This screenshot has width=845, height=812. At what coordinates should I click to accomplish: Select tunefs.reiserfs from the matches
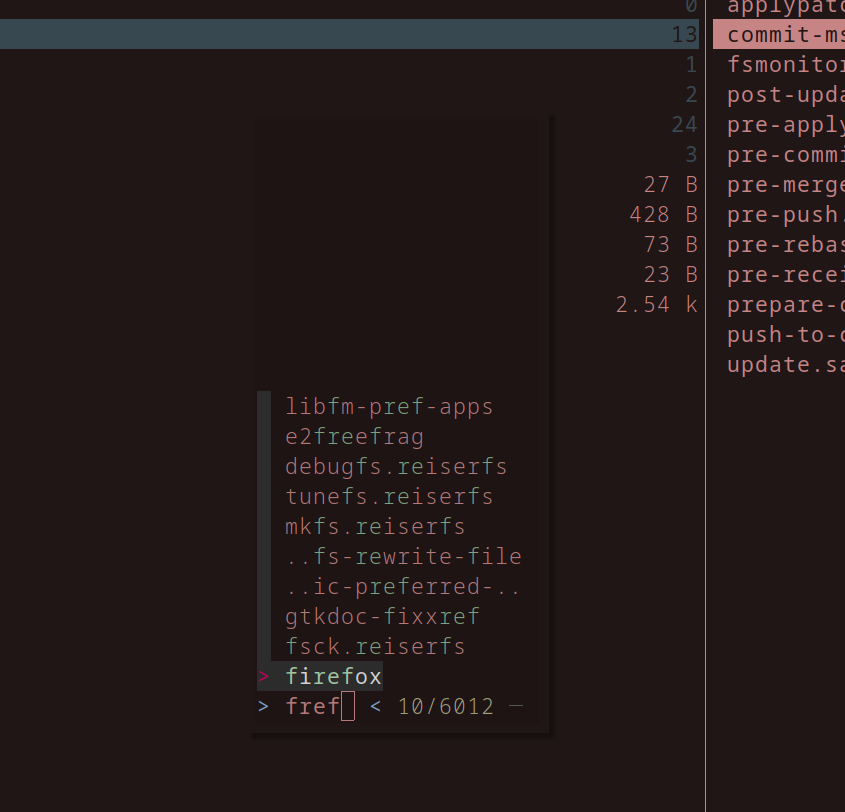click(389, 497)
